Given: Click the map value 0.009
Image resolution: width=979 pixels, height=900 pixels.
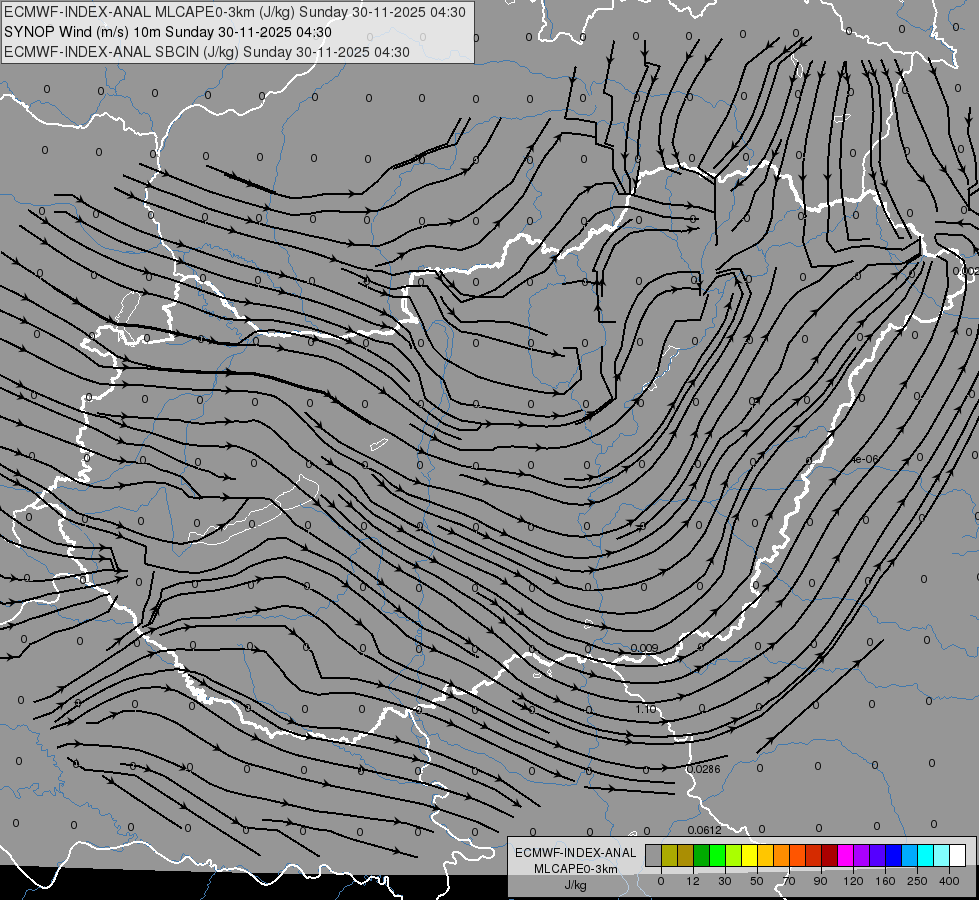Looking at the screenshot, I should click(644, 648).
